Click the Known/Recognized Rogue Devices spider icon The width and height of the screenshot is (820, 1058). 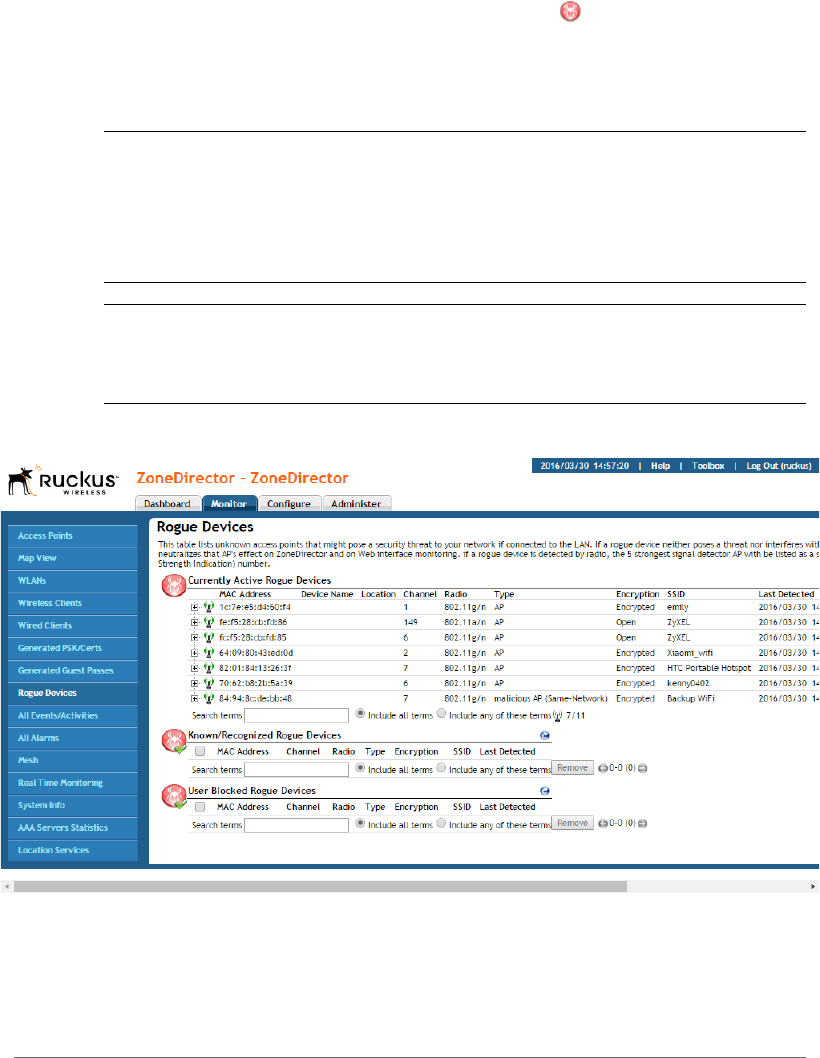(174, 741)
